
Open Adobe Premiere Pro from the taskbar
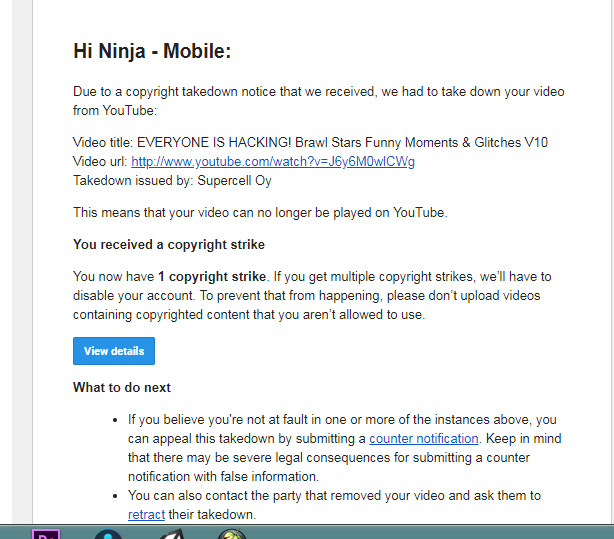[x=46, y=534]
